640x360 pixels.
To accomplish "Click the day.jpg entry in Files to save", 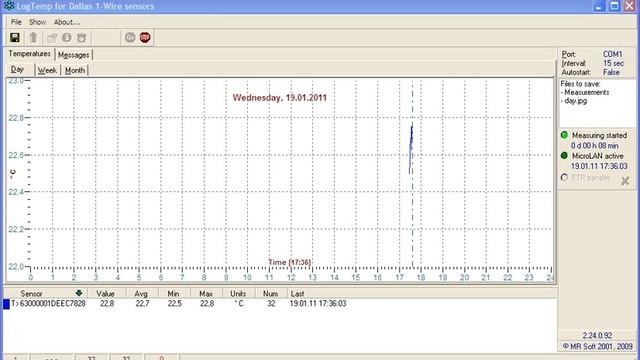I will [x=574, y=101].
